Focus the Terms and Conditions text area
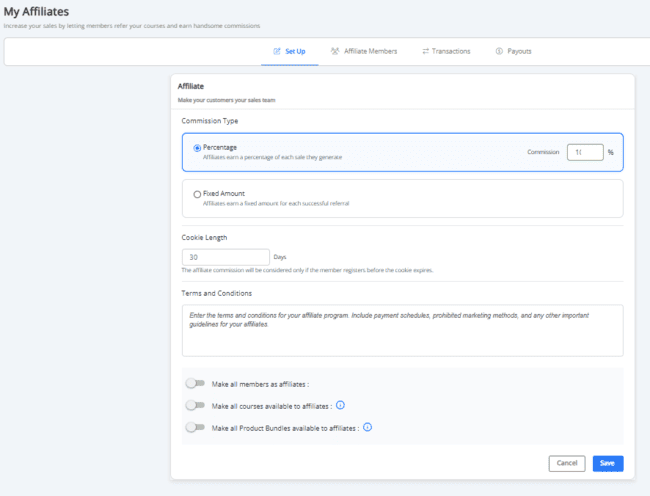The width and height of the screenshot is (650, 496). tap(403, 331)
